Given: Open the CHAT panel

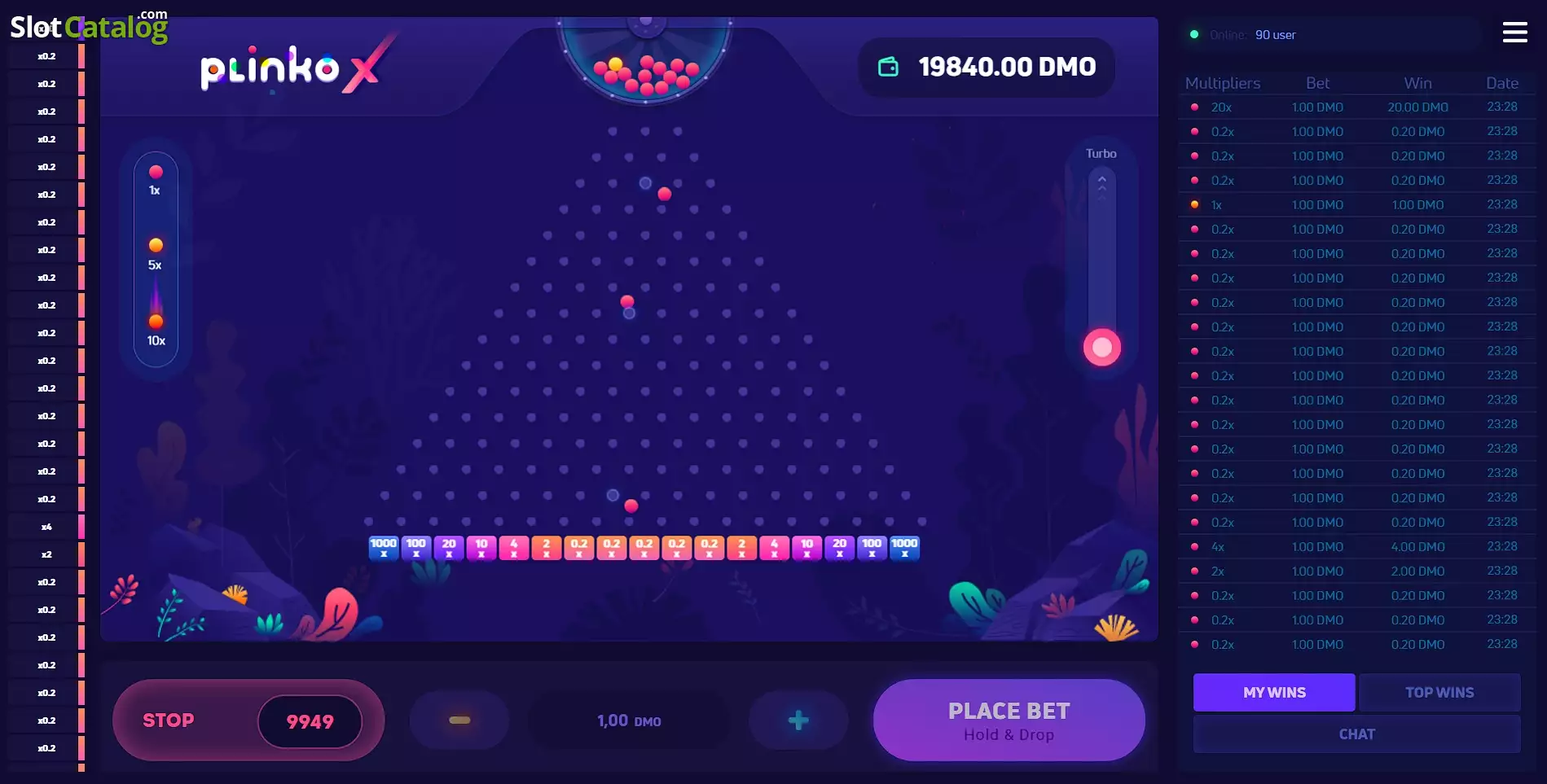Looking at the screenshot, I should point(1356,734).
